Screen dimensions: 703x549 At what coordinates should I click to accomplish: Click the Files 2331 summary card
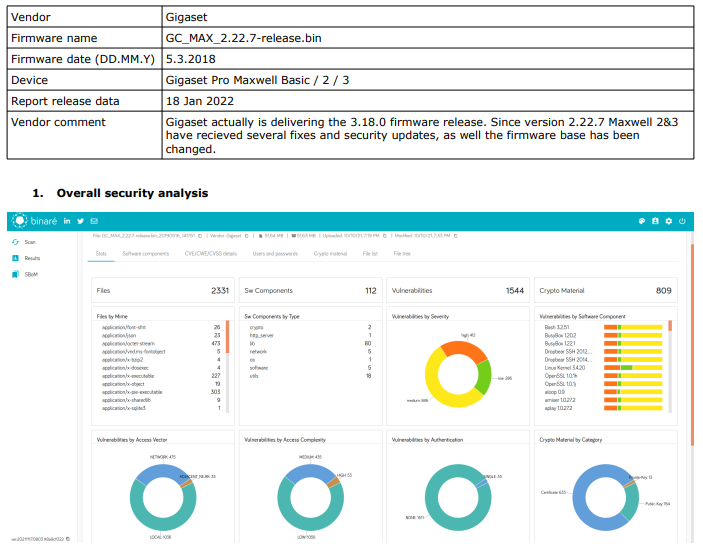pos(163,290)
